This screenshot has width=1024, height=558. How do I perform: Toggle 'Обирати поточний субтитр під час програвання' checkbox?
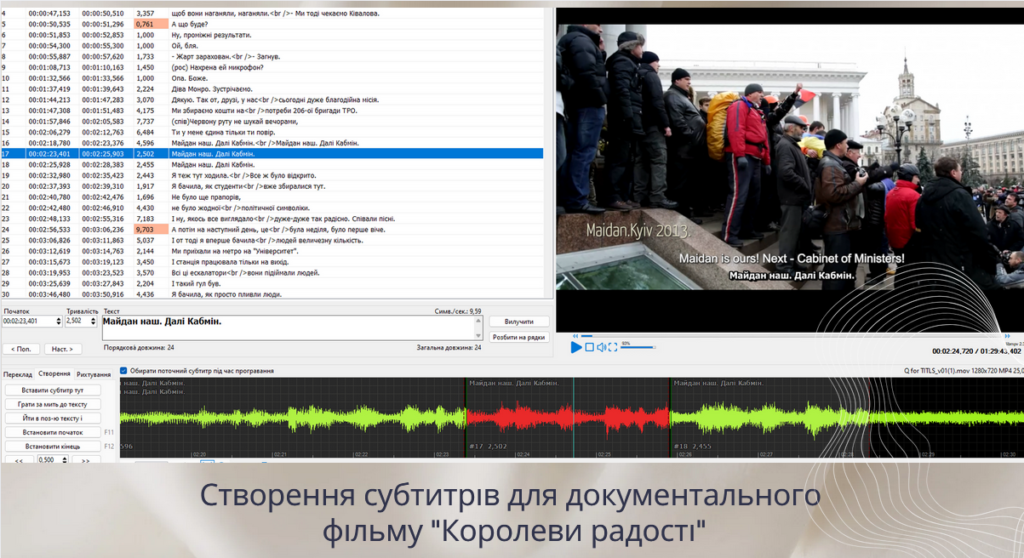[x=123, y=370]
